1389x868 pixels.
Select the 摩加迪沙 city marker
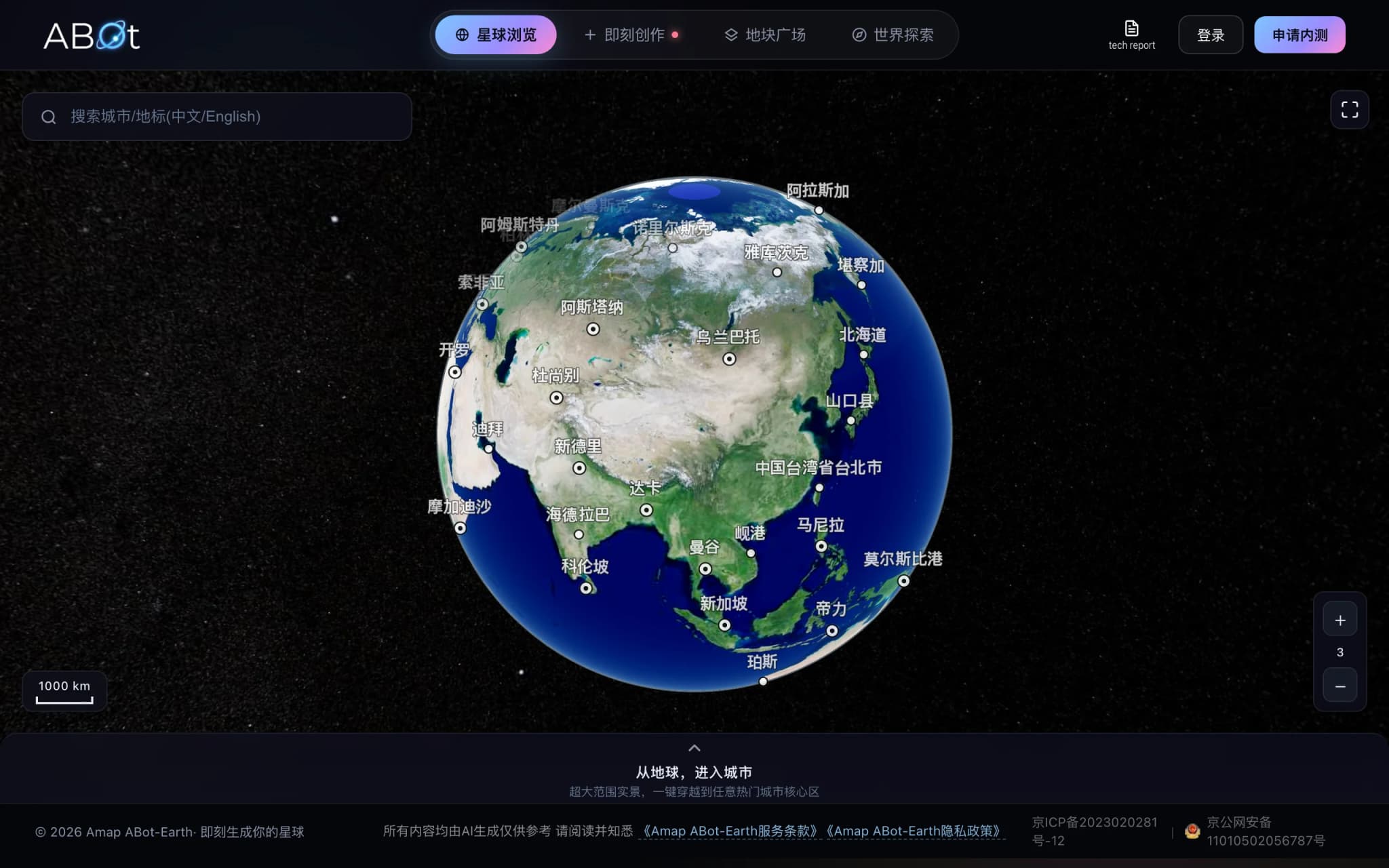coord(460,528)
